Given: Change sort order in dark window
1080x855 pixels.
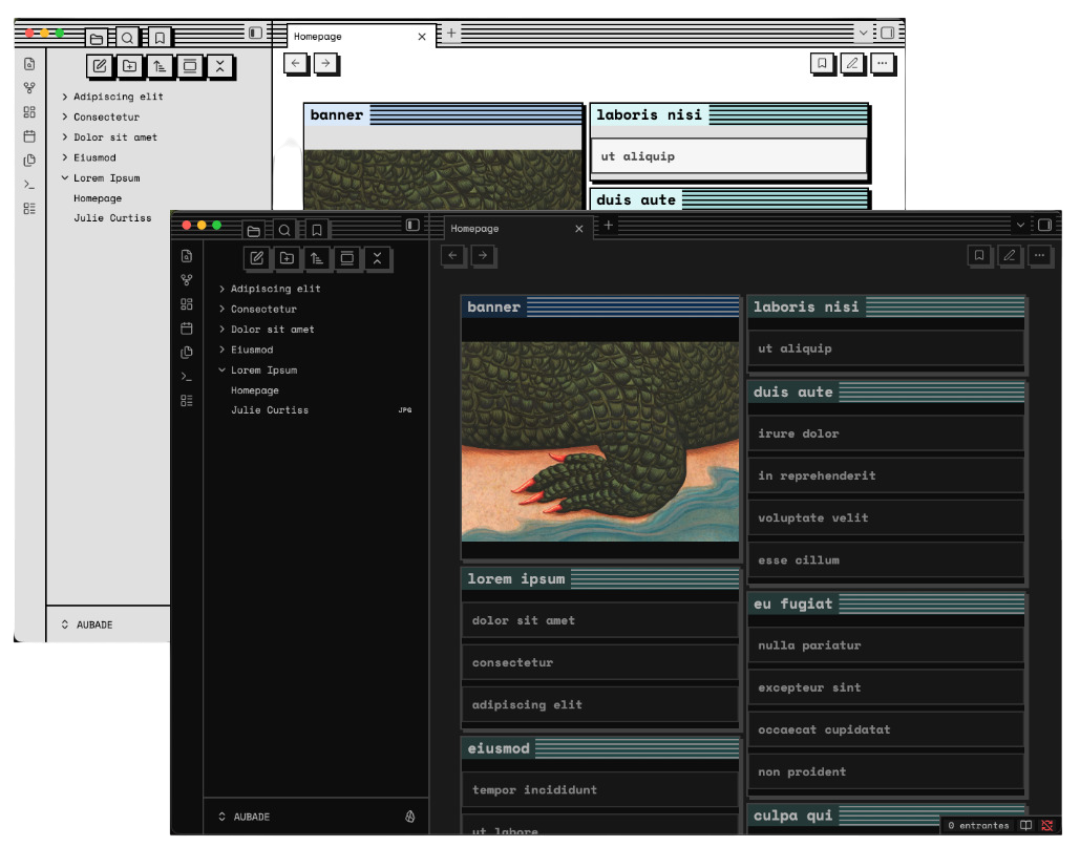Looking at the screenshot, I should coord(317,258).
